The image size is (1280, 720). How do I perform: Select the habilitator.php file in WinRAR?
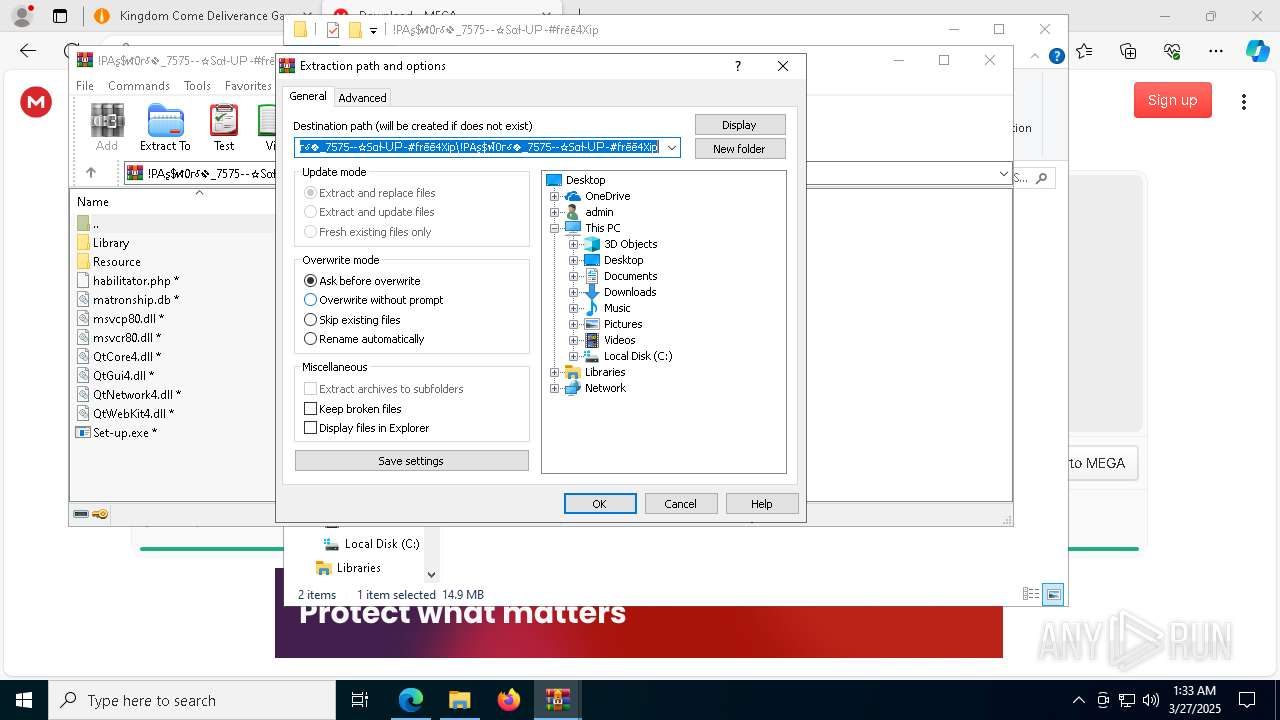click(127, 281)
